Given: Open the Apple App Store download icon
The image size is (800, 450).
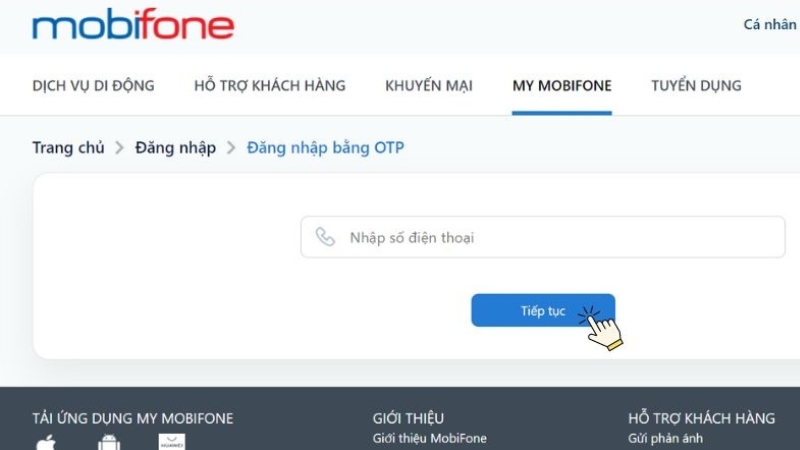Looking at the screenshot, I should 46,443.
